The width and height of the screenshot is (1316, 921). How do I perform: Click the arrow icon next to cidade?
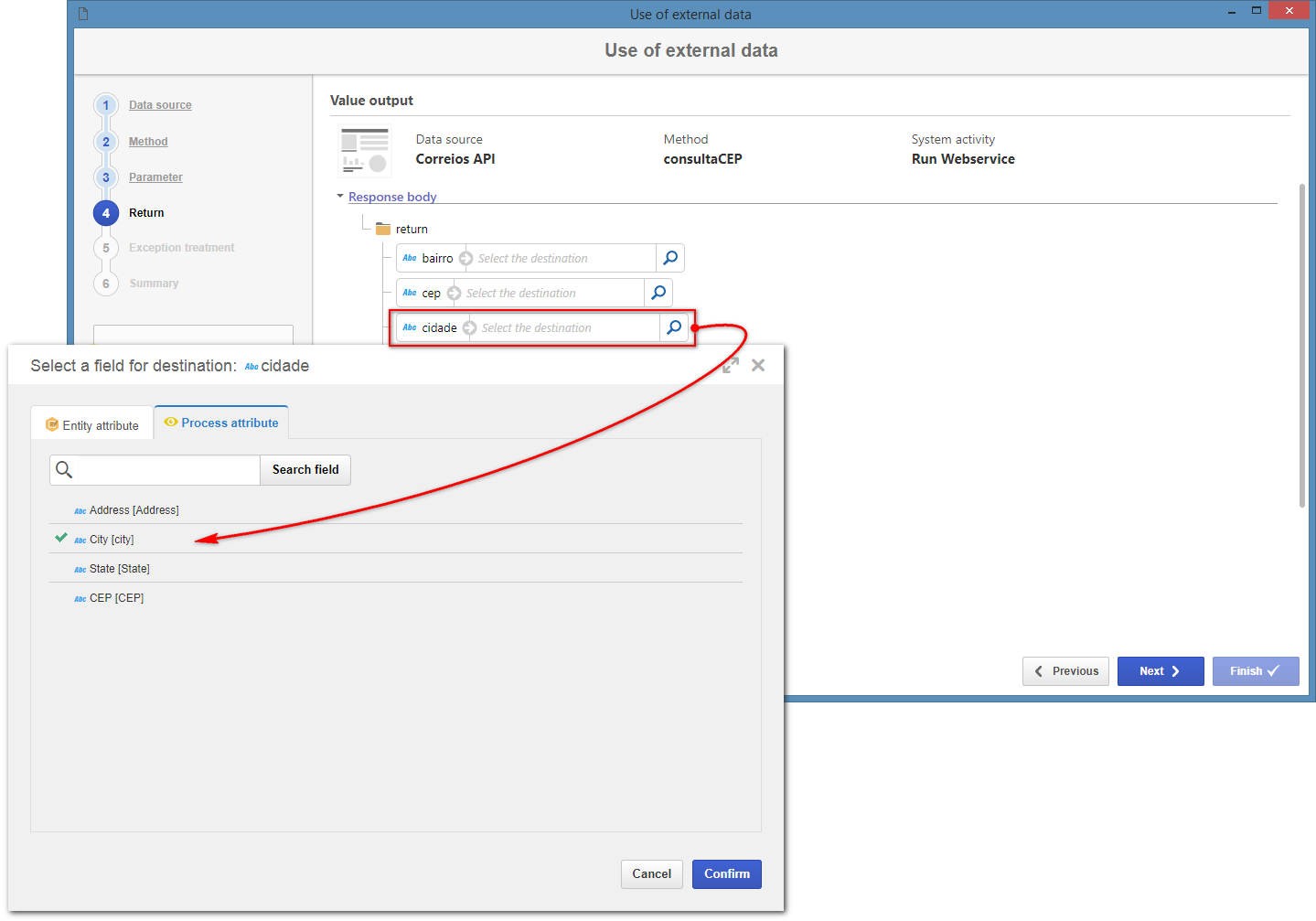(469, 327)
